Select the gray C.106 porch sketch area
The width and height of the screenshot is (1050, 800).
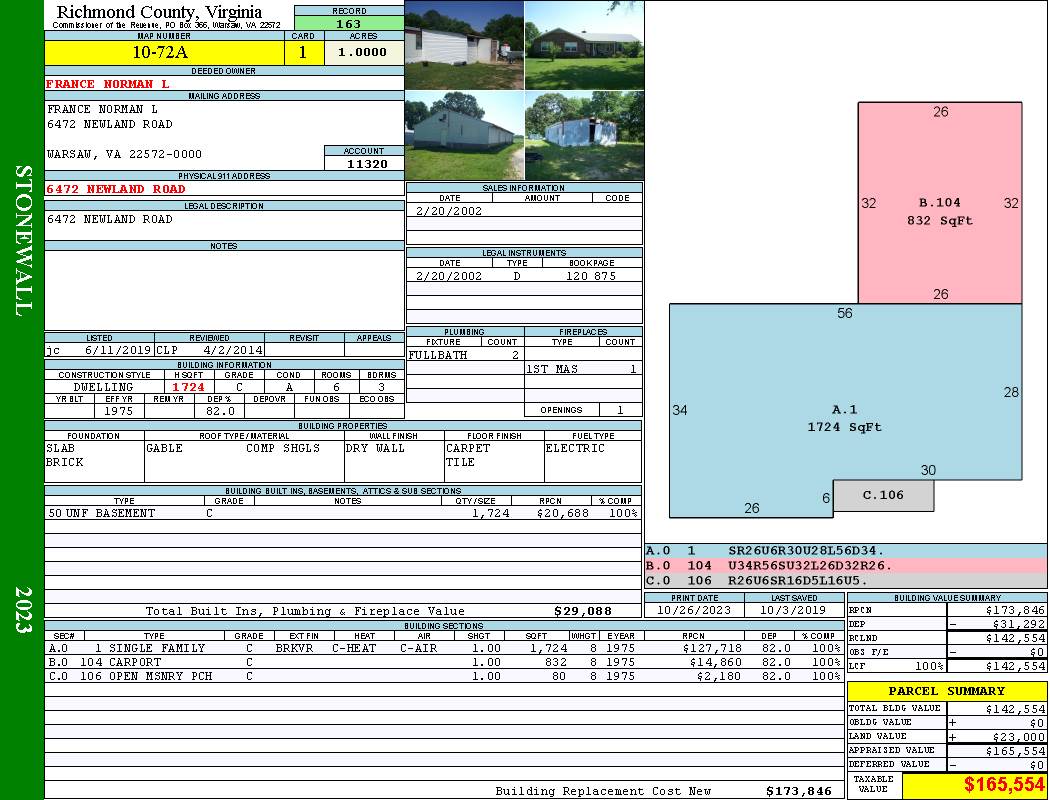(883, 495)
